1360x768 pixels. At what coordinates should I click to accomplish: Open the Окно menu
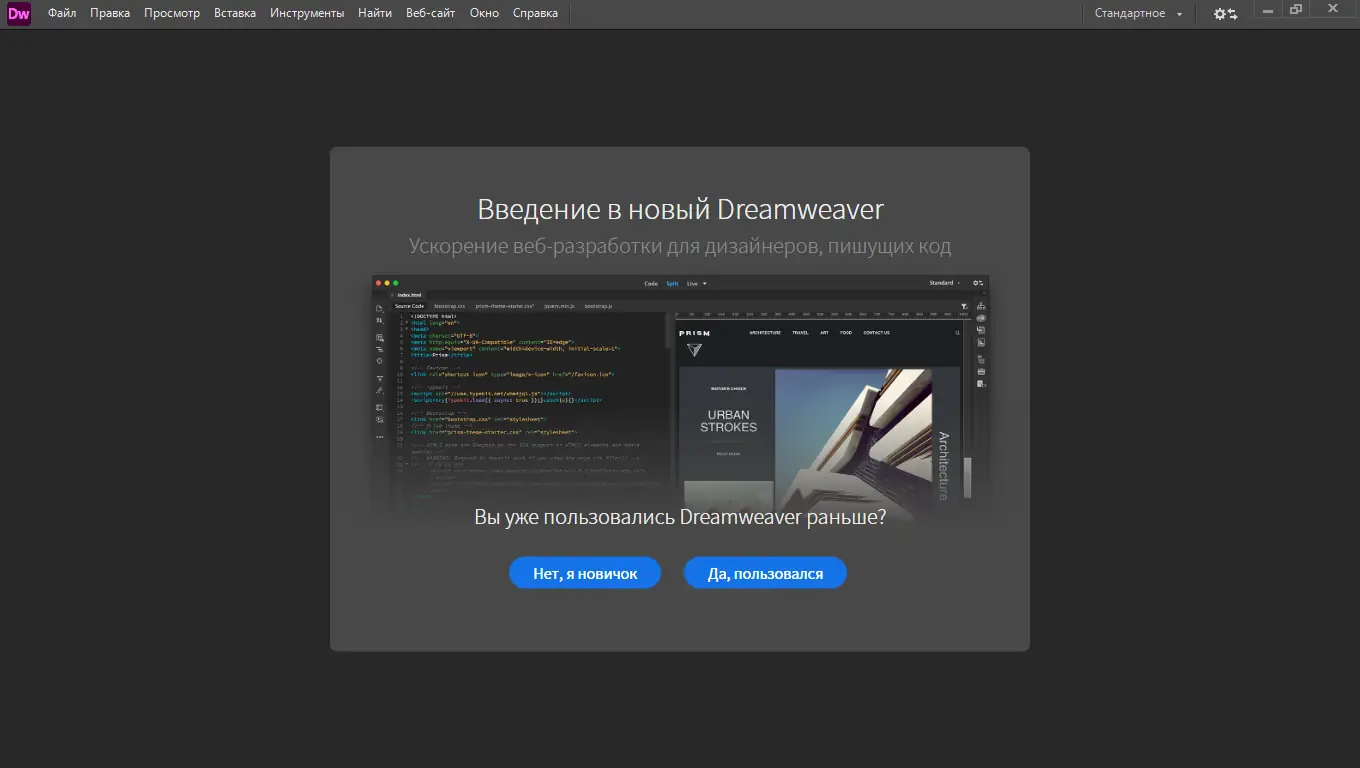click(x=484, y=12)
